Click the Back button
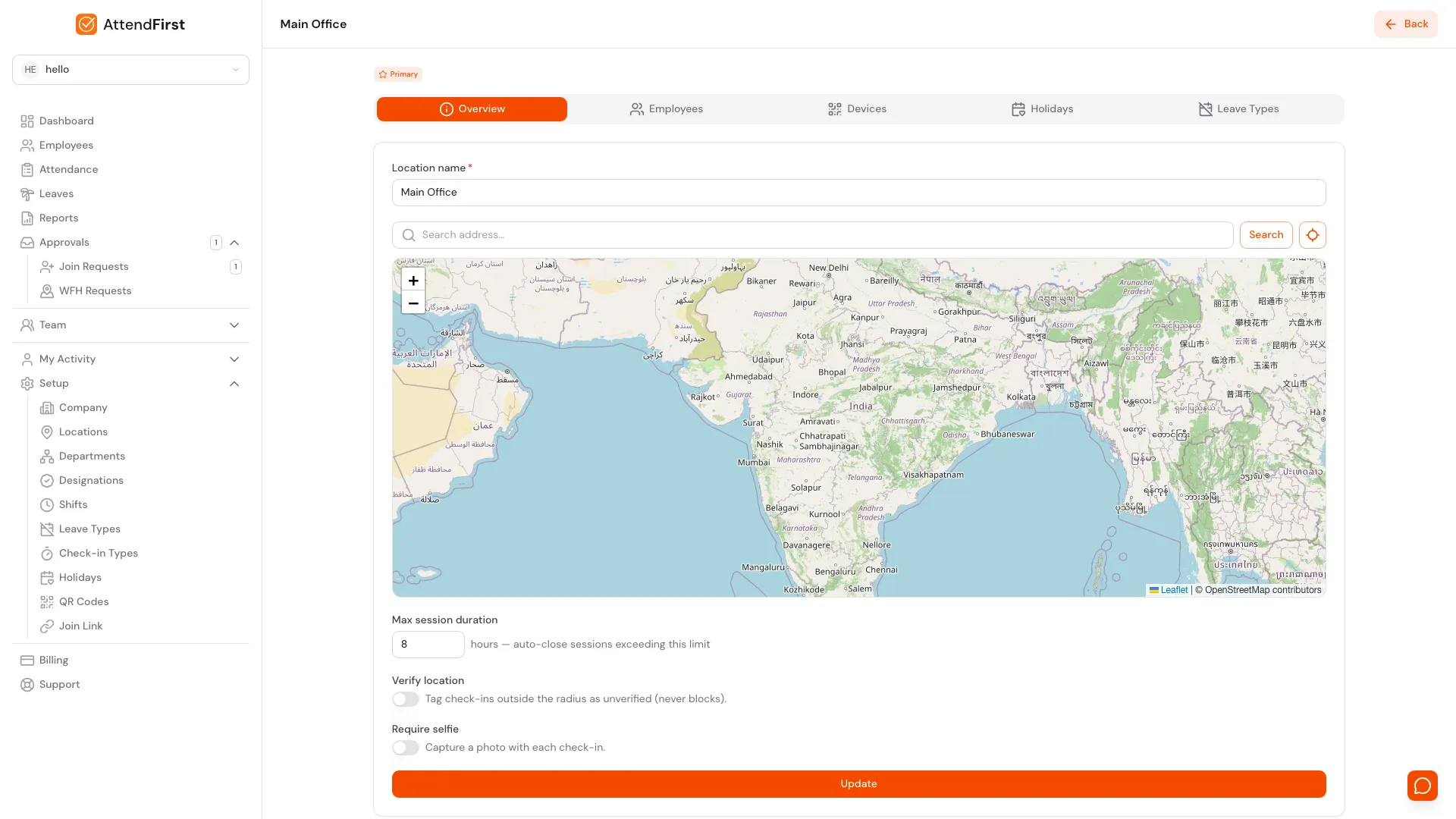The image size is (1456, 819). [1405, 24]
